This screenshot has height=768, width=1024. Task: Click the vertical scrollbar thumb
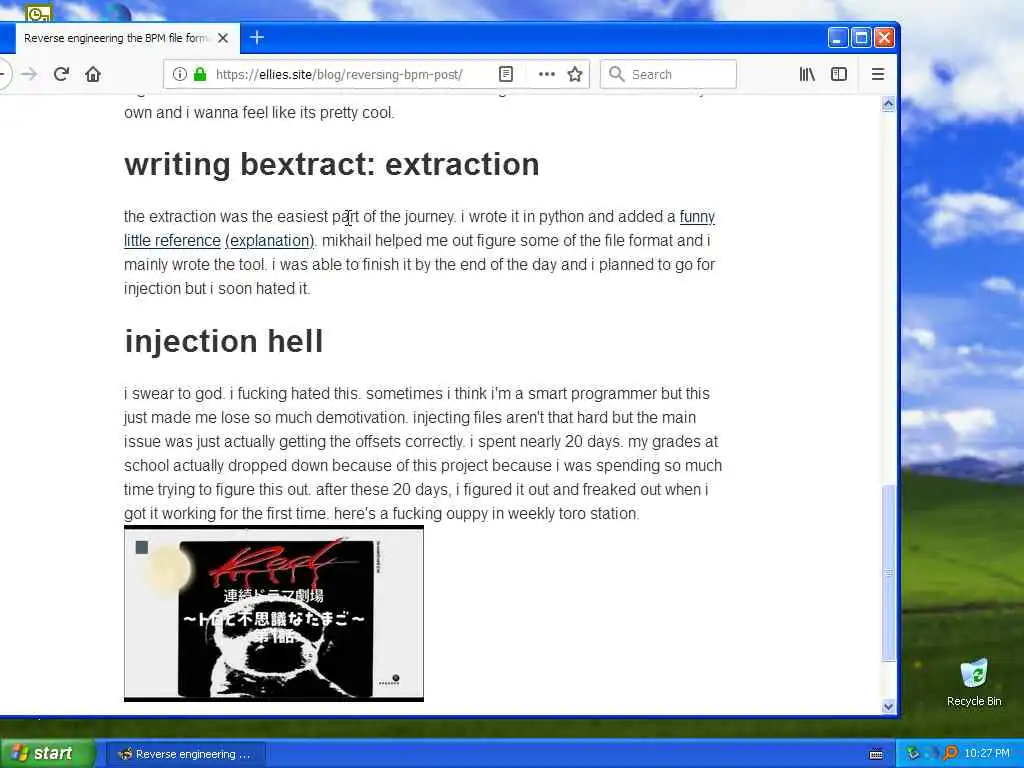888,573
